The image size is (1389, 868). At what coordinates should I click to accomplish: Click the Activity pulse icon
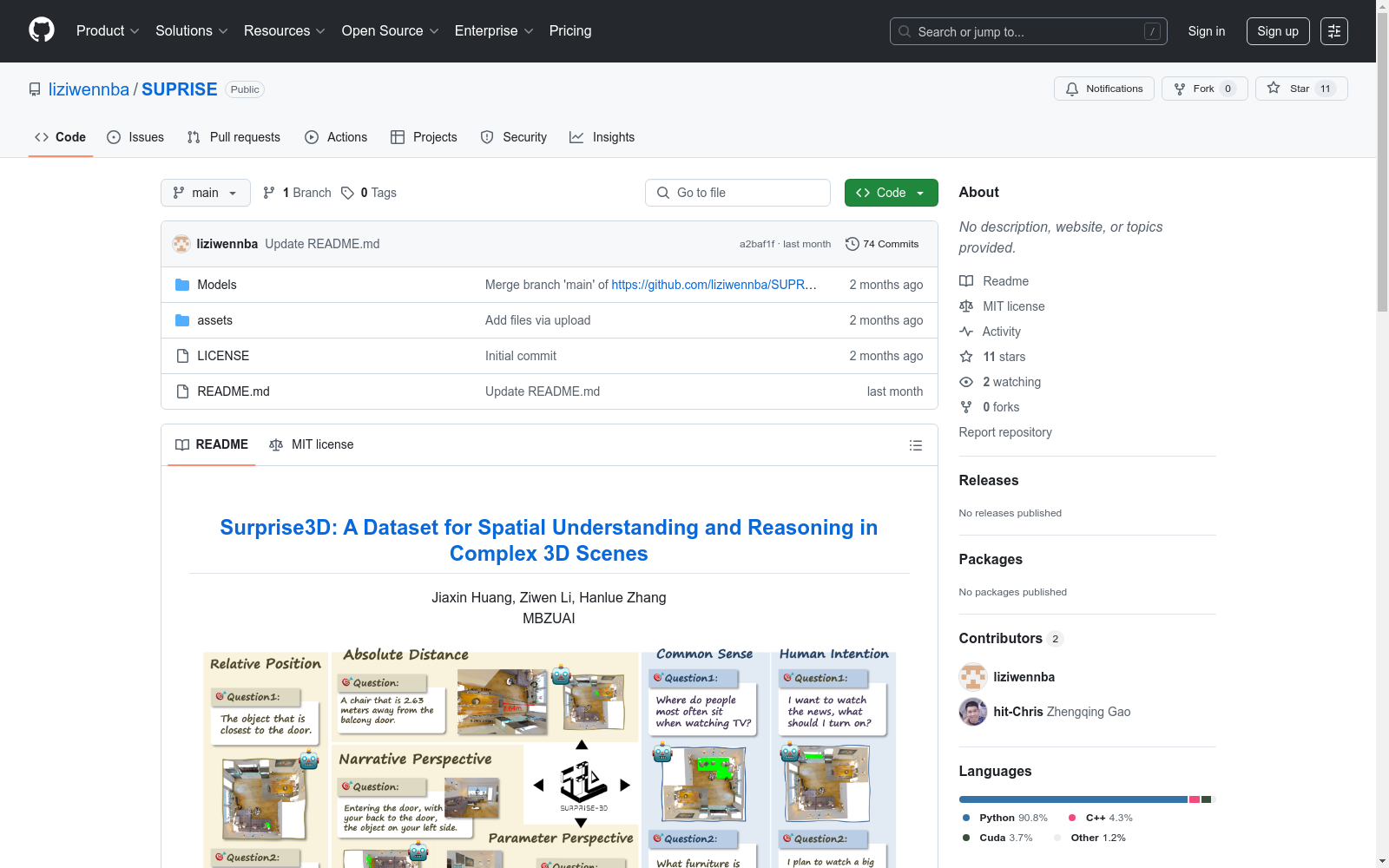tap(966, 332)
